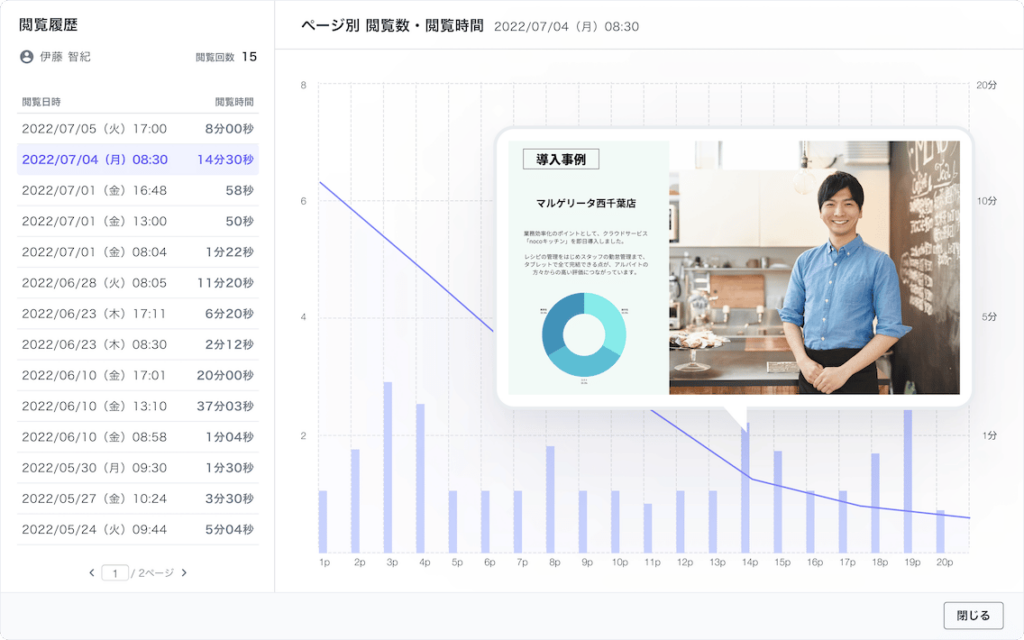
Task: Select the 2022/07/05 17:00 history row
Action: (137, 129)
